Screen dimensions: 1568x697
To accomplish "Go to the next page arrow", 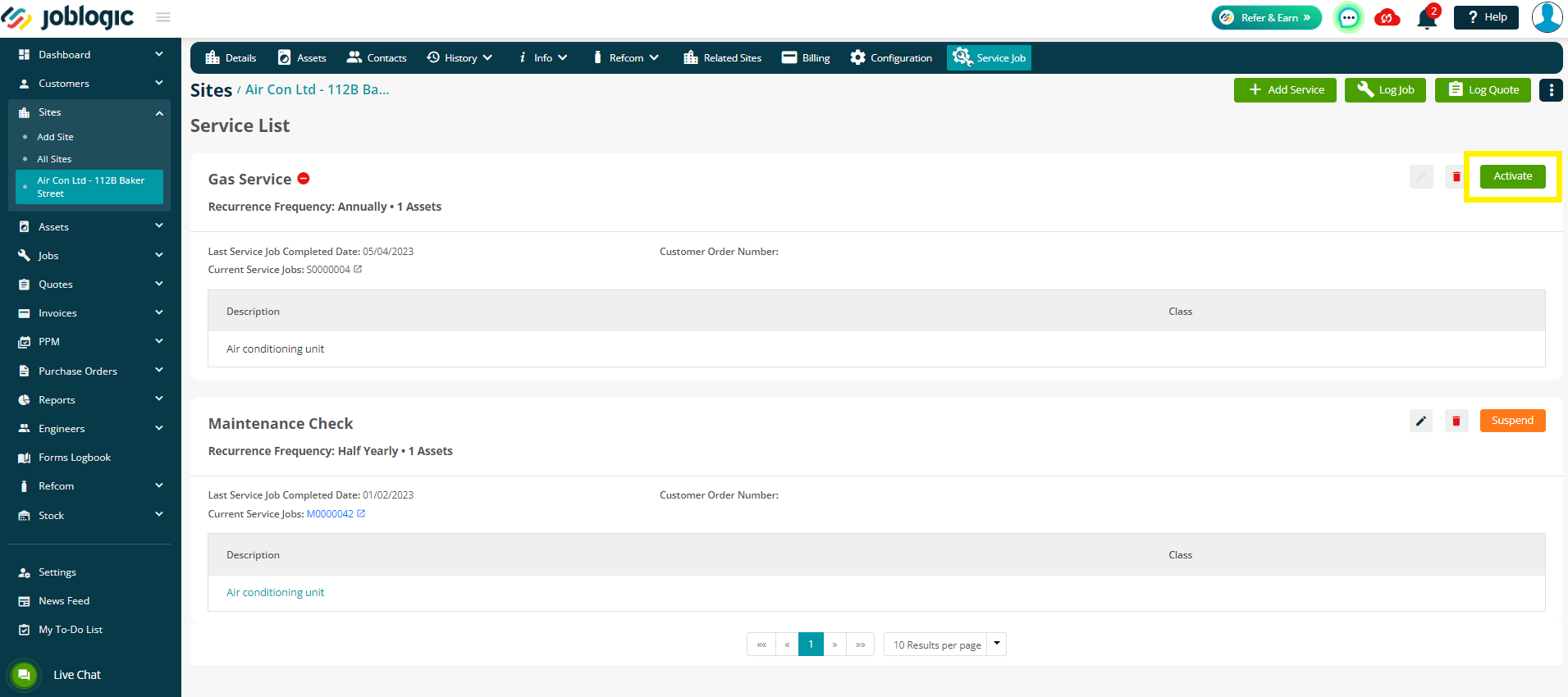I will (834, 645).
